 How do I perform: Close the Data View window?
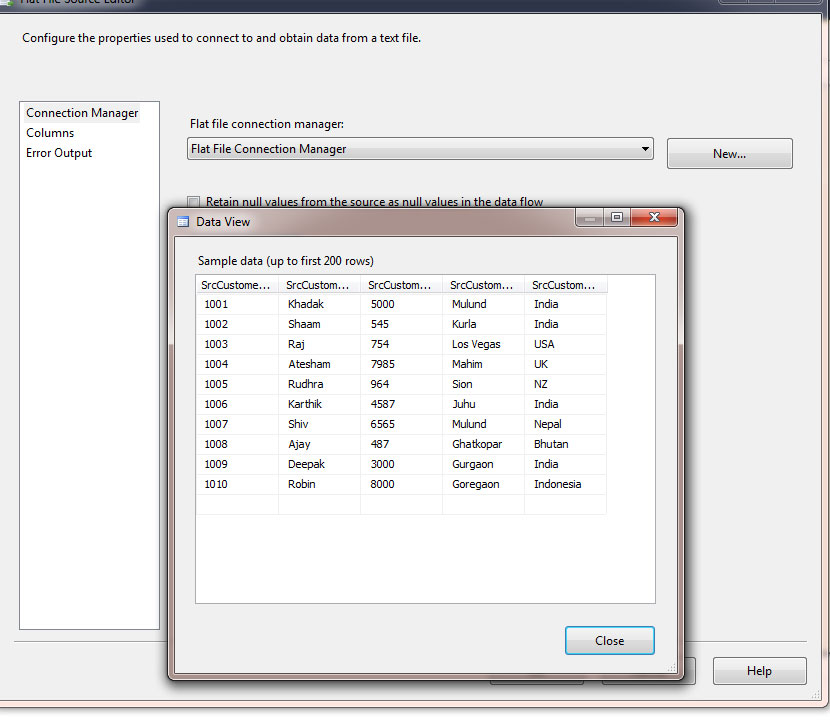(x=653, y=217)
